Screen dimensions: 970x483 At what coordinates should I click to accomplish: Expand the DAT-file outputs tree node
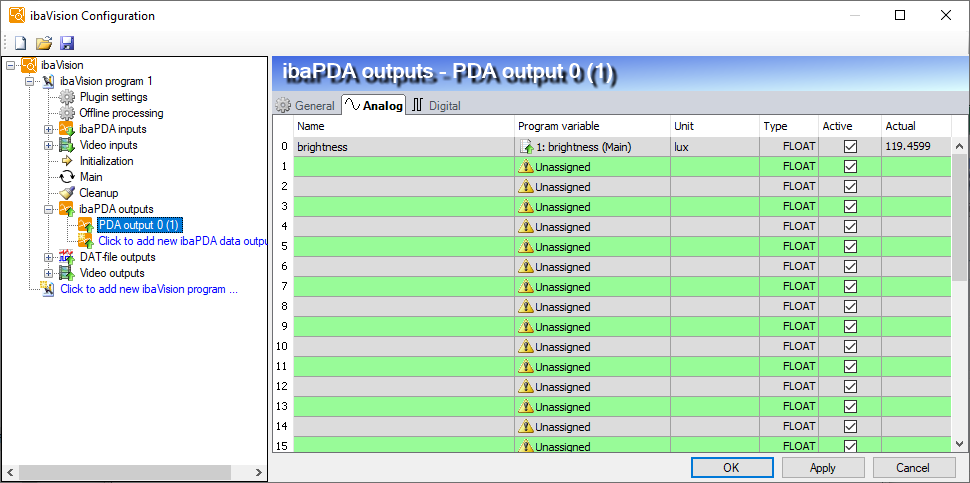[48, 257]
